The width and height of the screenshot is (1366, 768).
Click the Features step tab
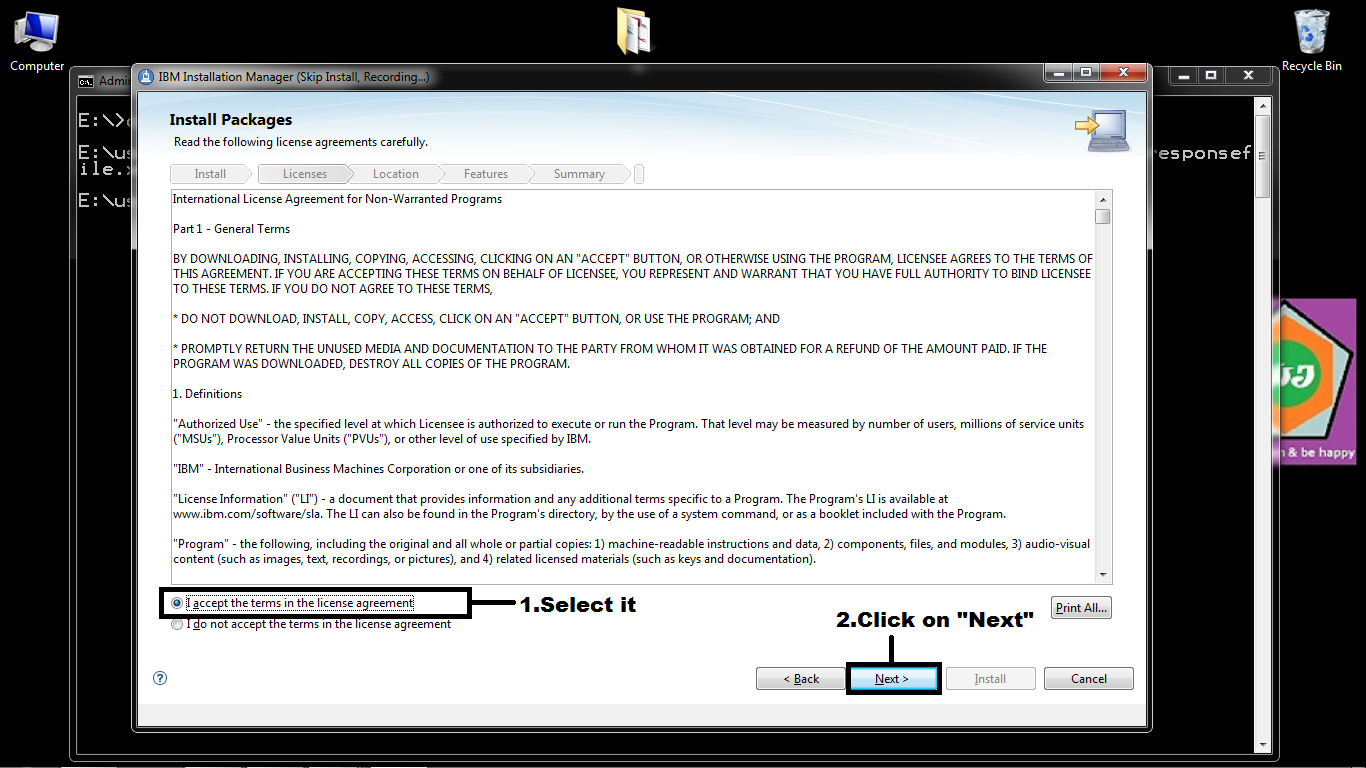tap(486, 173)
